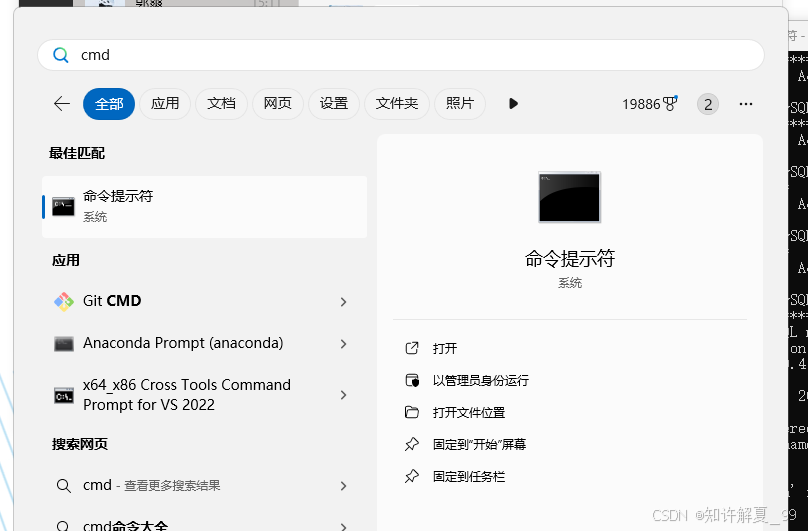
Task: Click the x64_x86 Cross Tools icon
Action: tap(64, 395)
